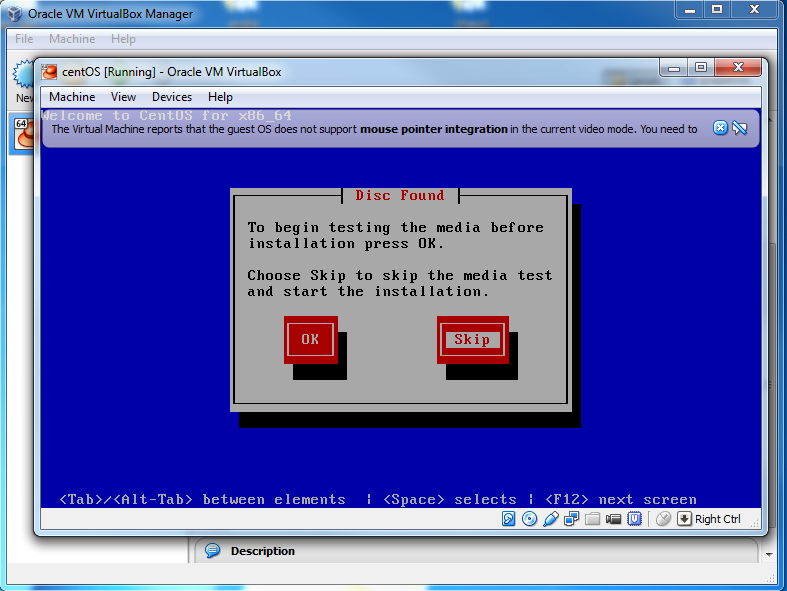This screenshot has height=591, width=787.
Task: Minimize the VirtualBox Manager window
Action: point(690,10)
